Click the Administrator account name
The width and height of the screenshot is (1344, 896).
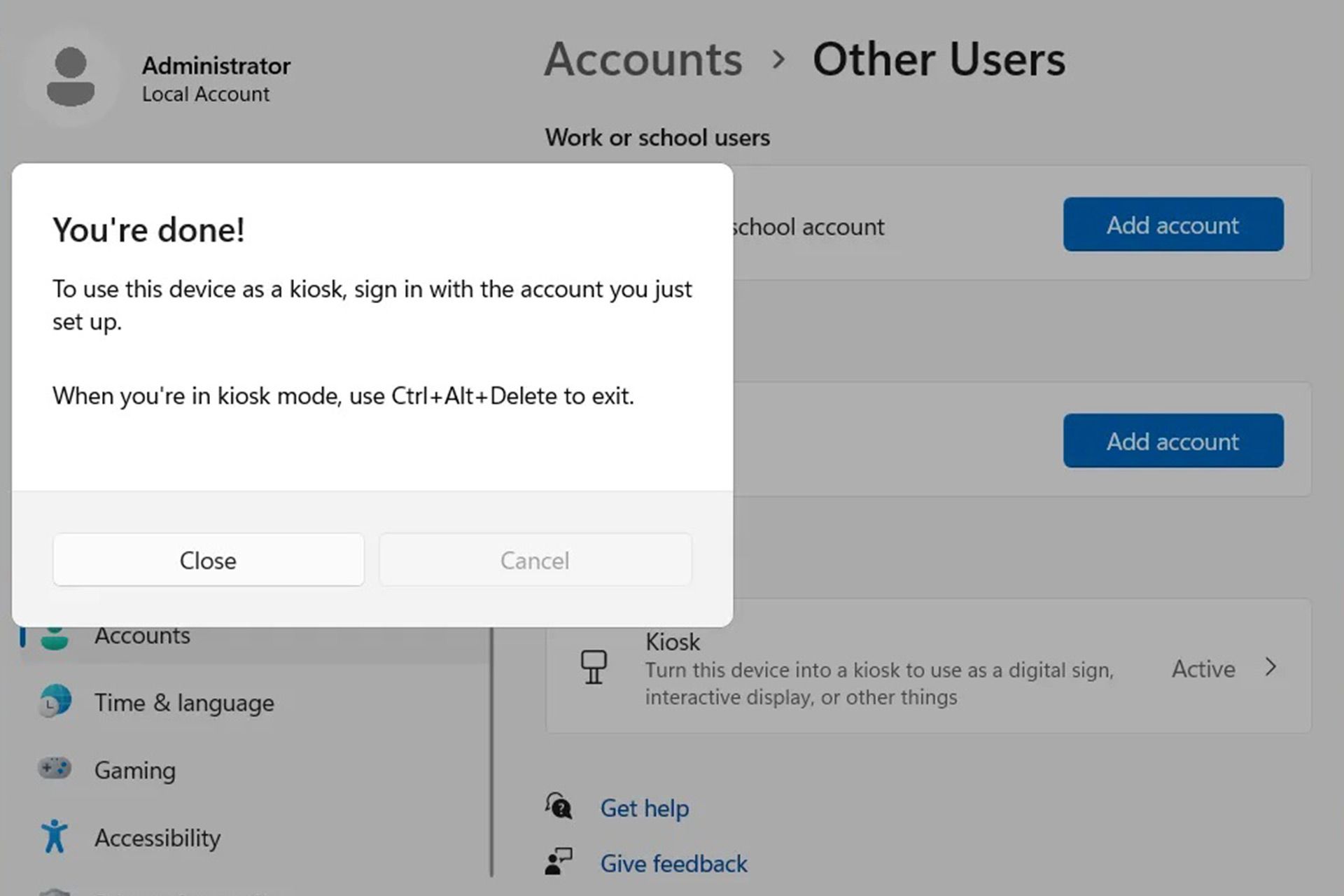[x=216, y=66]
